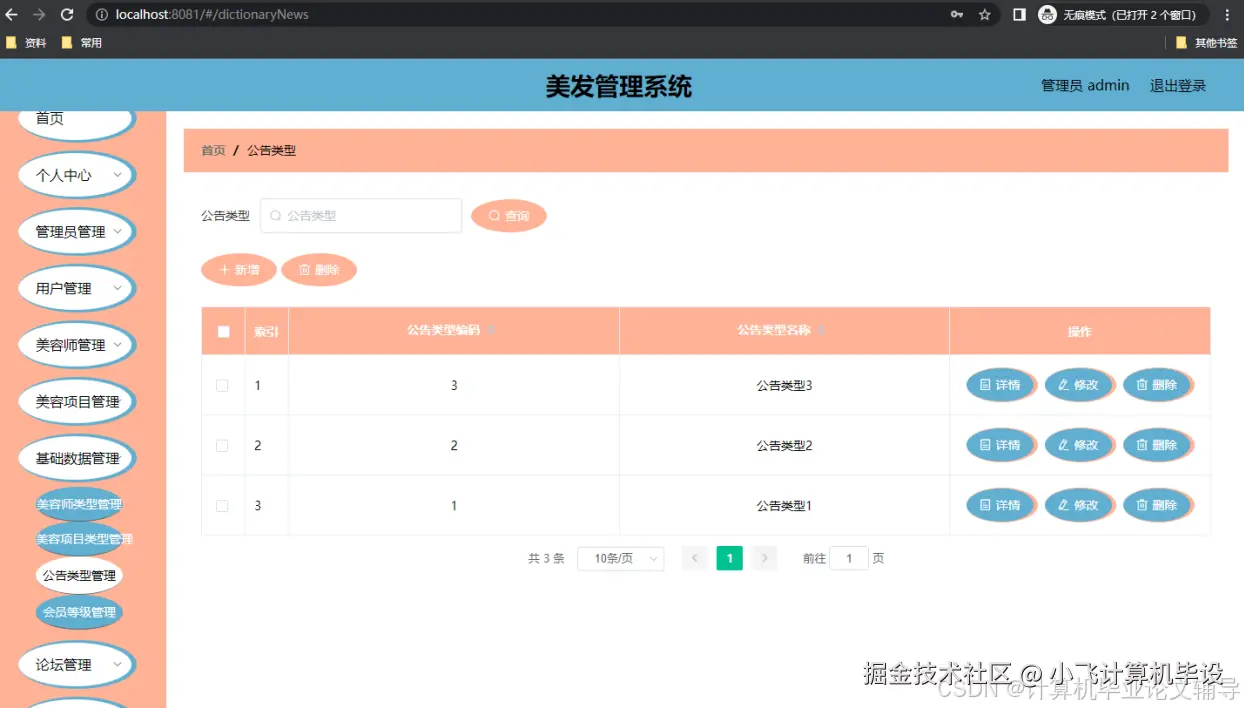
Task: Open details of 公告类型3 row
Action: (1000, 385)
